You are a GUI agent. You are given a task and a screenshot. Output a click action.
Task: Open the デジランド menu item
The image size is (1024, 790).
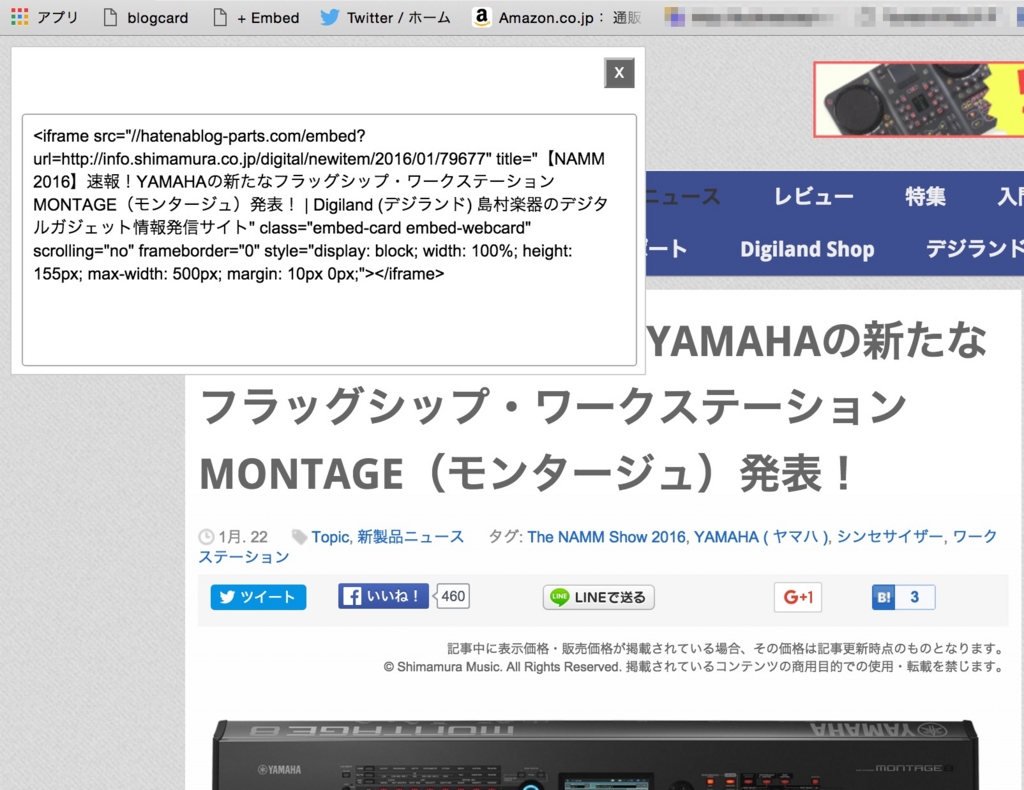pyautogui.click(x=974, y=249)
